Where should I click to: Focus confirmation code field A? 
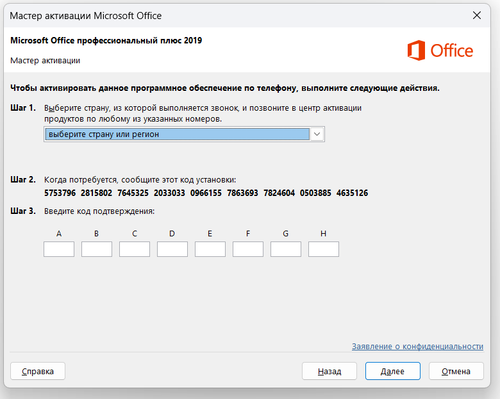coord(59,249)
